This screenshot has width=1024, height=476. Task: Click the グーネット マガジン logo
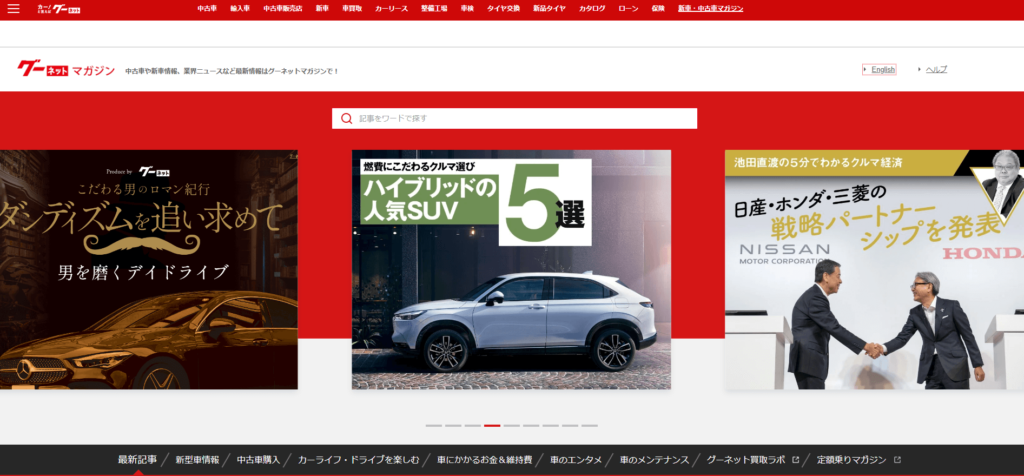click(66, 69)
